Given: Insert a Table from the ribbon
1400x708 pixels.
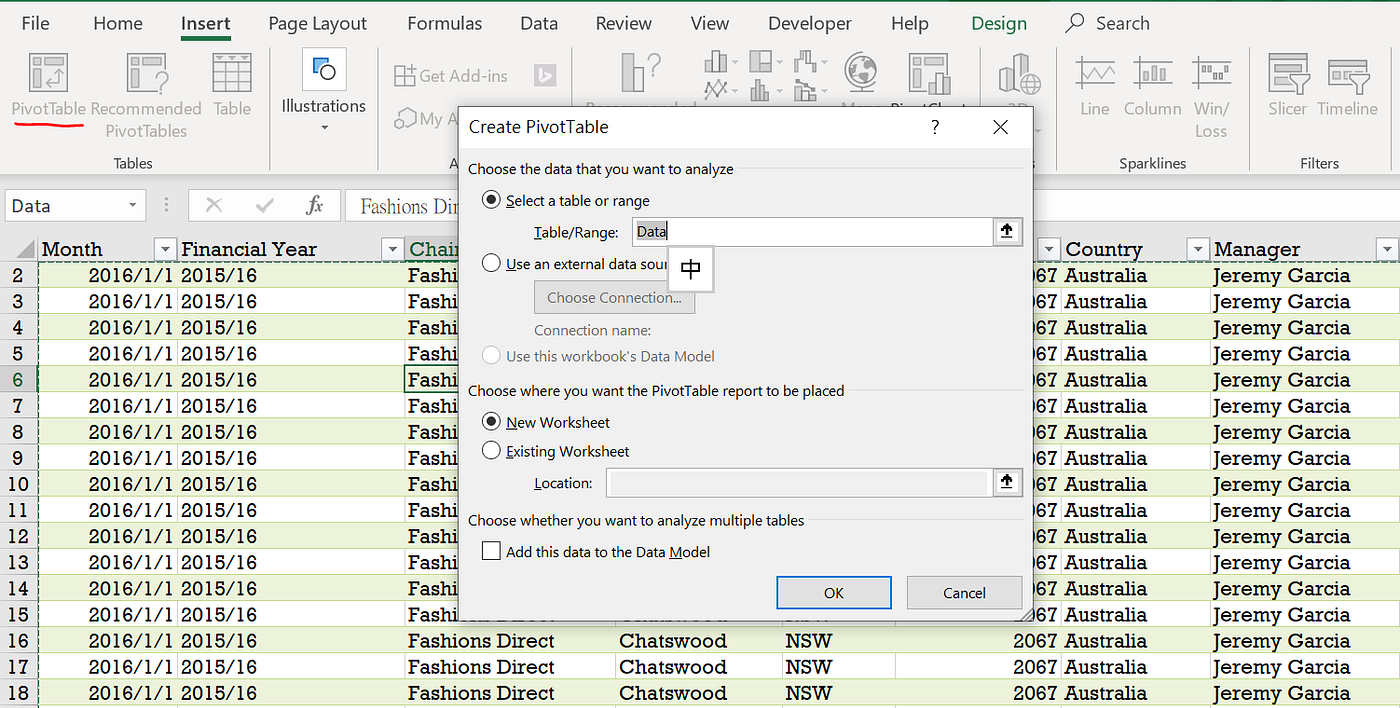Looking at the screenshot, I should [232, 75].
